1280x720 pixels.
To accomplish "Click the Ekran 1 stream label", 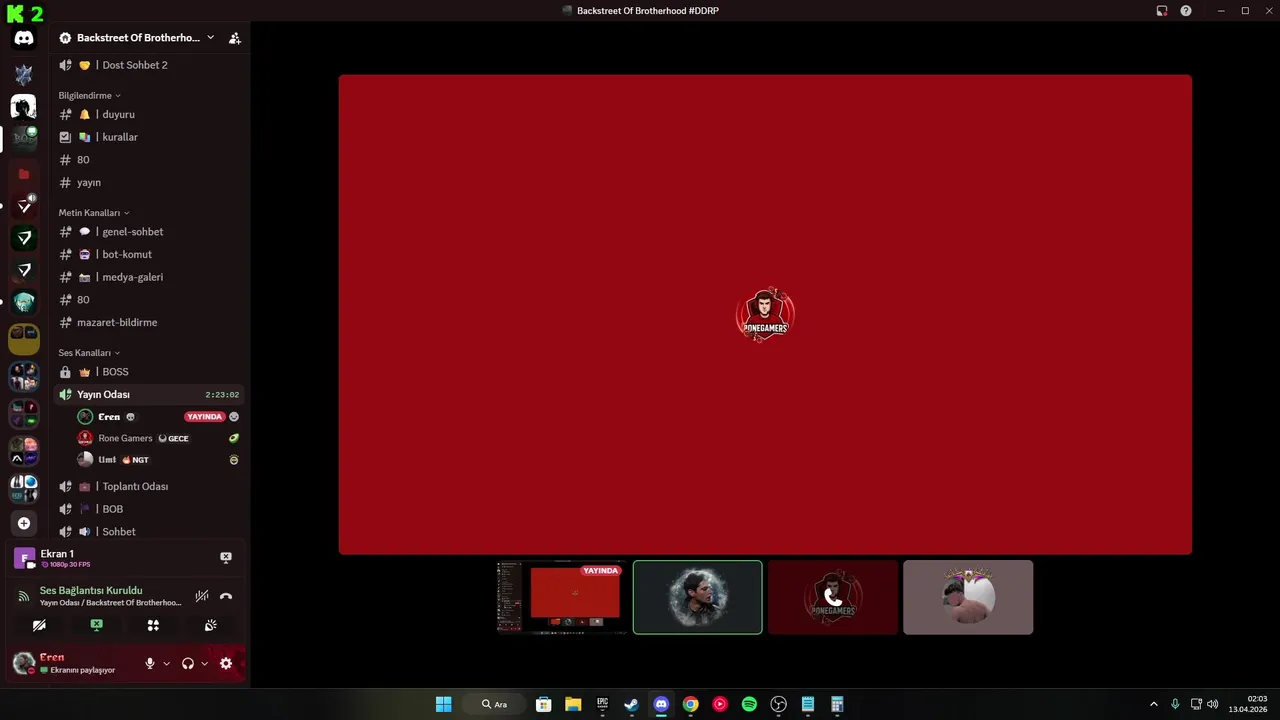I will (57, 554).
